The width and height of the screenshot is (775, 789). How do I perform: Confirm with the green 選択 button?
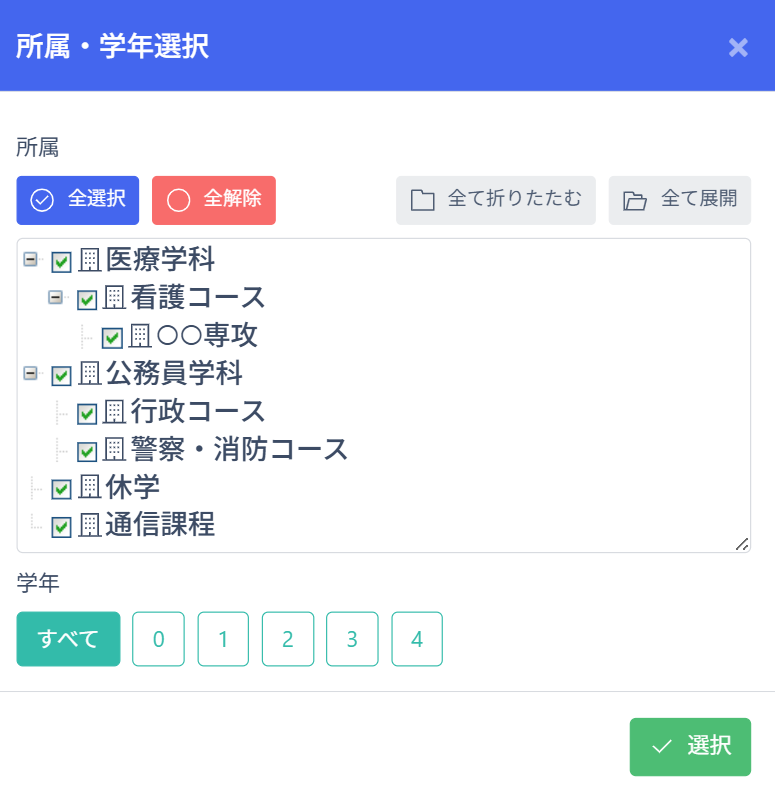[690, 746]
